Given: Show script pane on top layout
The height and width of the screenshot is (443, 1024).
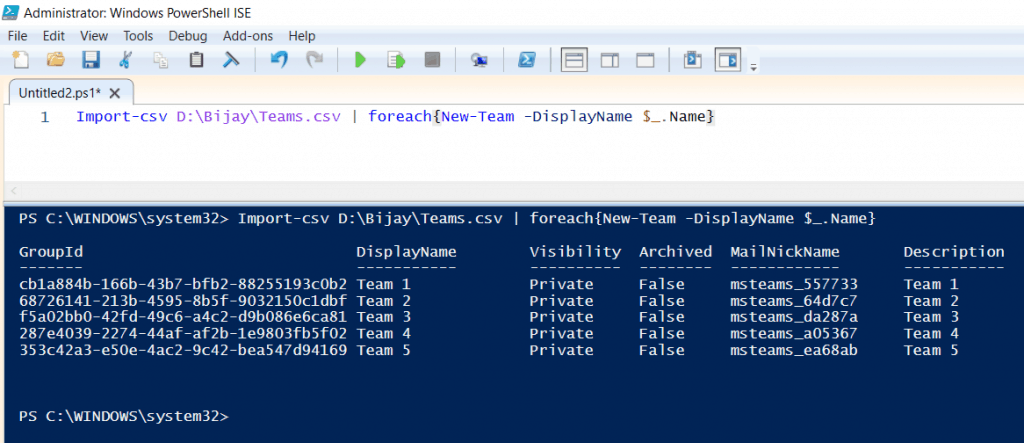Looking at the screenshot, I should click(574, 61).
